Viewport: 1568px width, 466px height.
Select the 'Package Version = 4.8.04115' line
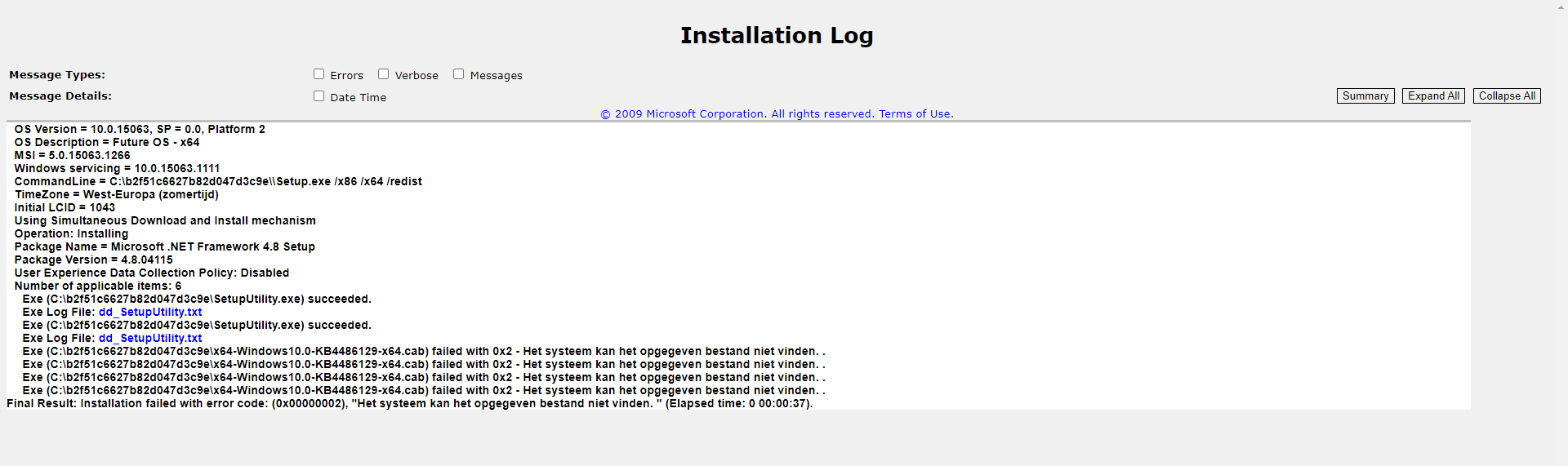click(94, 260)
